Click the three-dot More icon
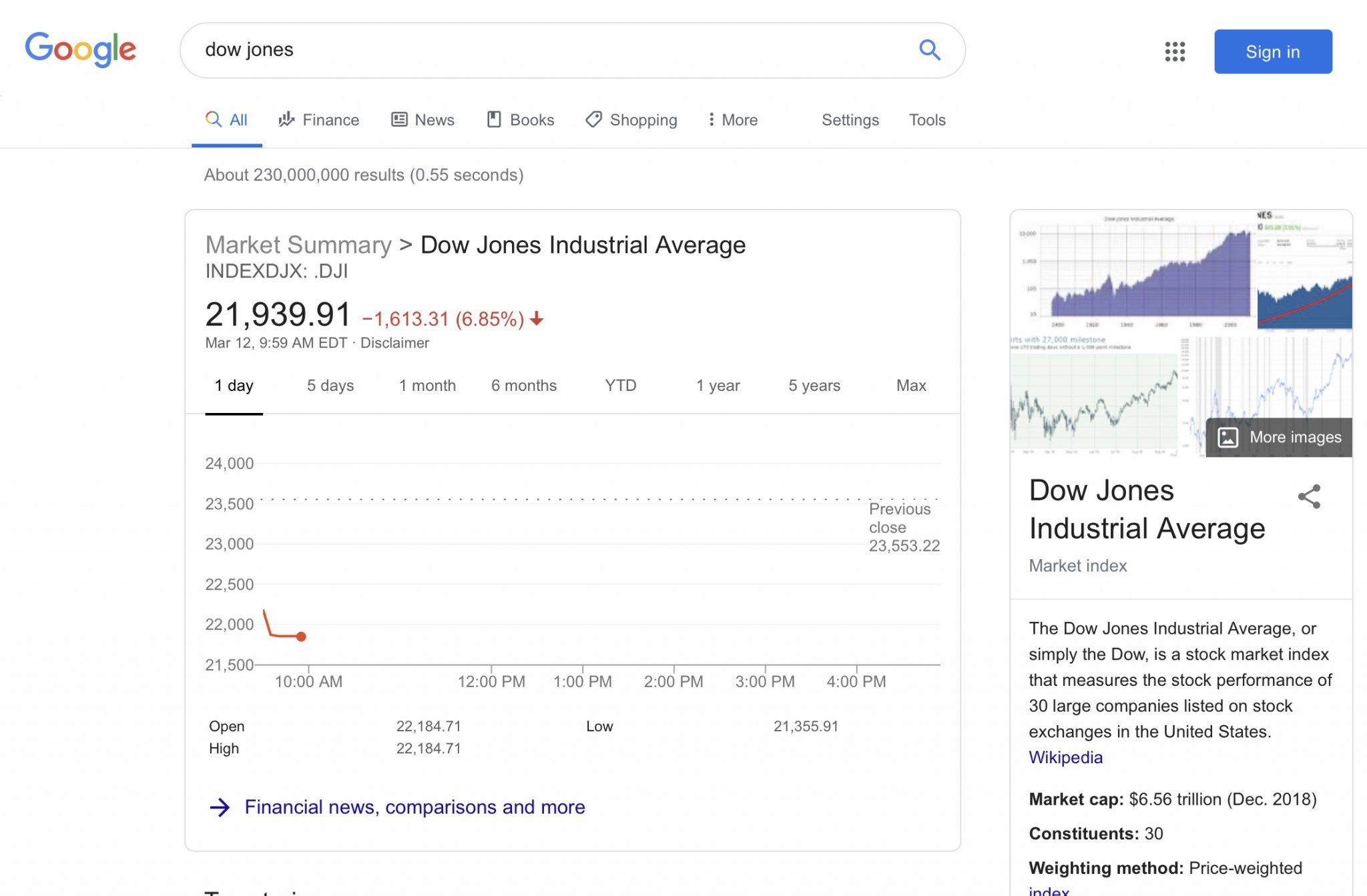 pyautogui.click(x=712, y=119)
